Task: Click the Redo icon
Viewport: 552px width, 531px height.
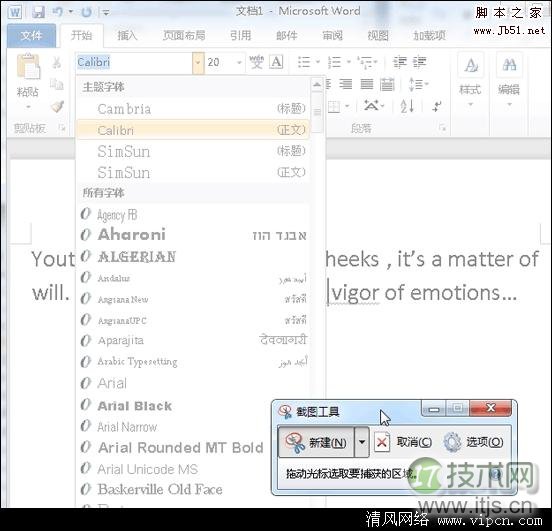Action: [x=87, y=12]
